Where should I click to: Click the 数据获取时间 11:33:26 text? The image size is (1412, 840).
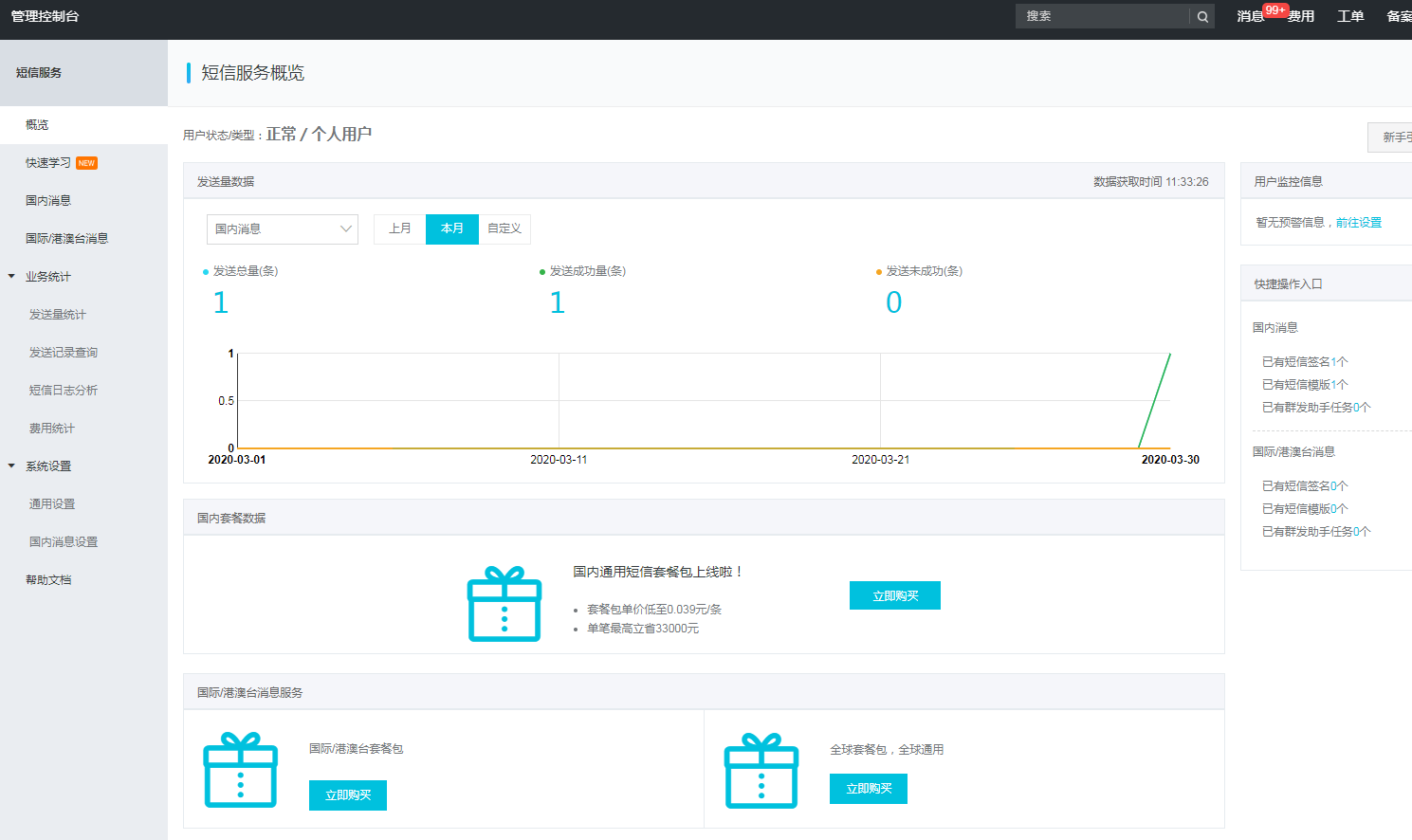click(1151, 182)
